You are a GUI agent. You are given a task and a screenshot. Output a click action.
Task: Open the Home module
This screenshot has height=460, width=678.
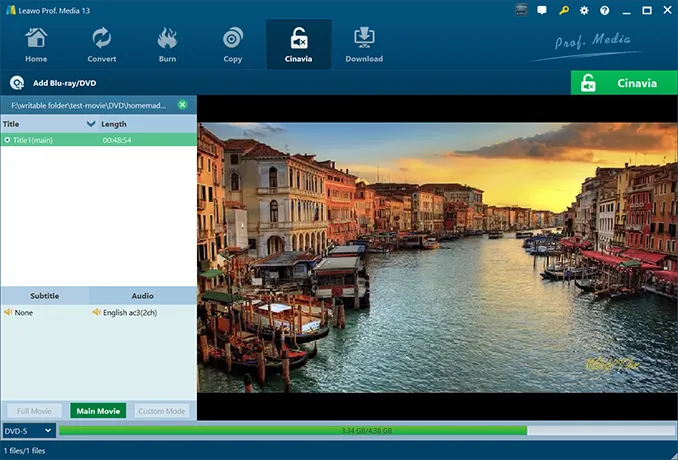36,45
